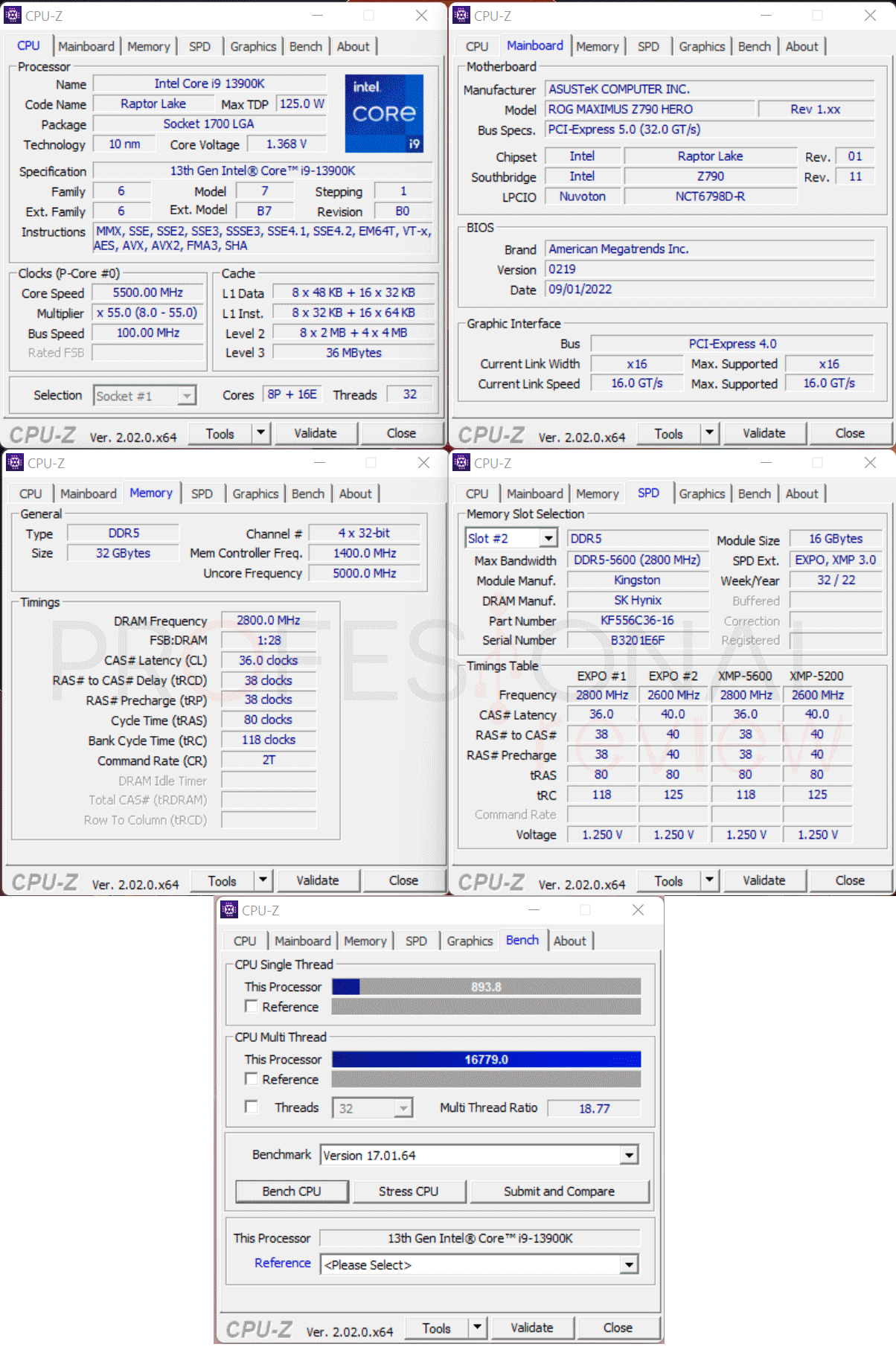Open About tab in the Bench window
Image resolution: width=896 pixels, height=1347 pixels.
(569, 941)
